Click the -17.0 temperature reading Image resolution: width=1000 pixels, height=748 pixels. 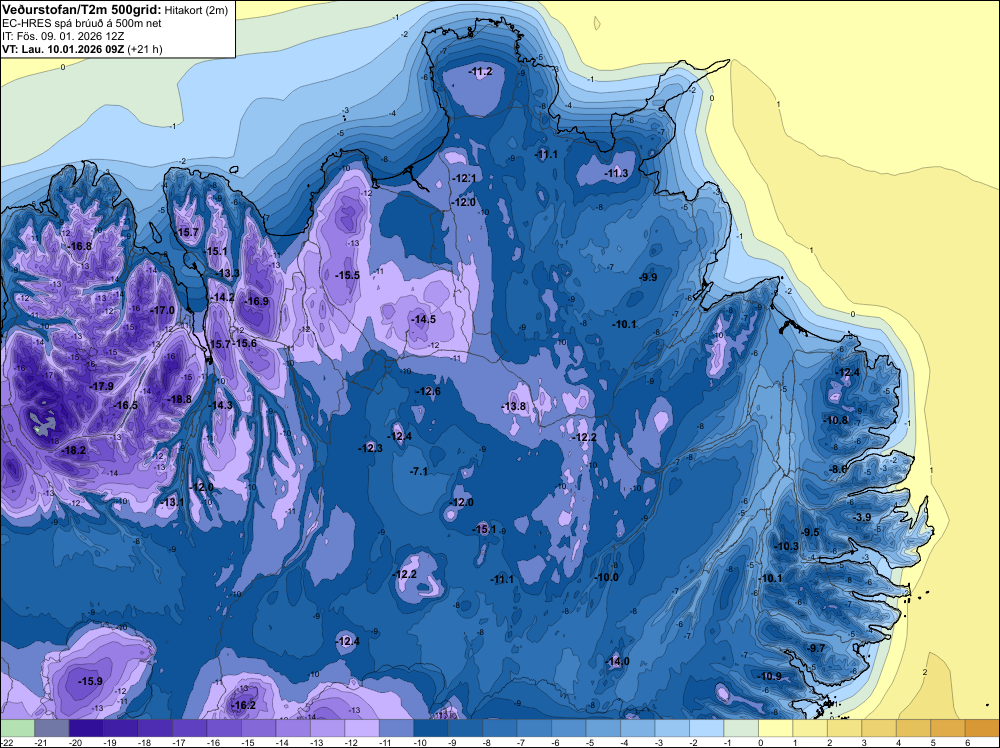click(x=162, y=311)
